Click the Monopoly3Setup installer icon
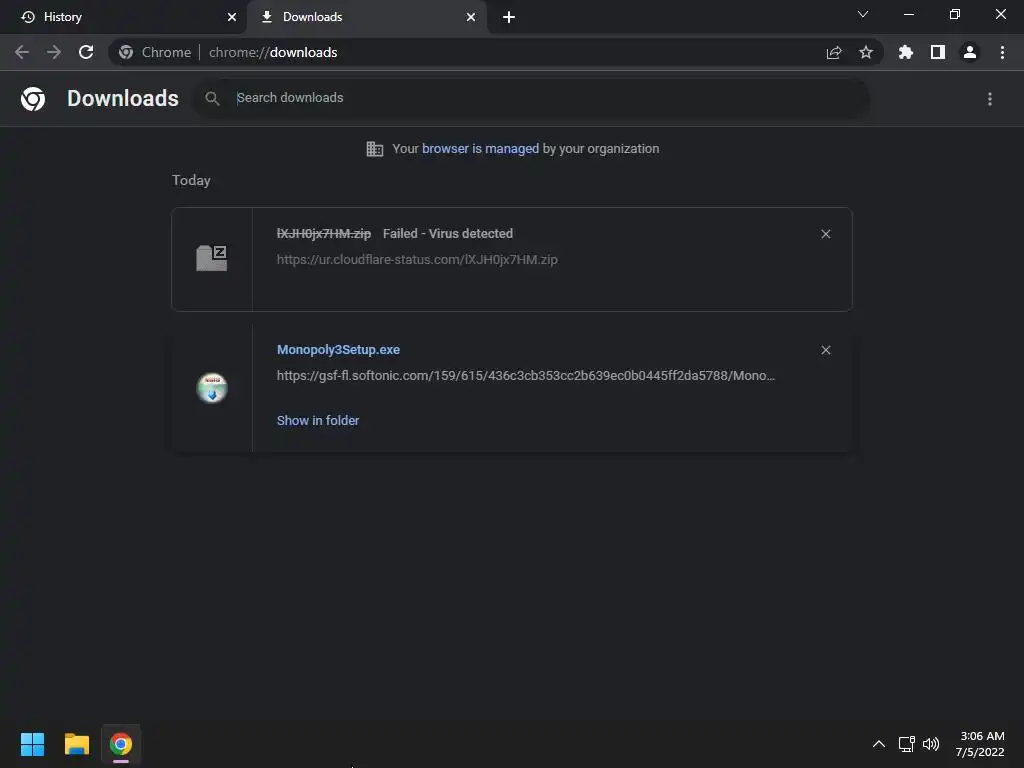The height and width of the screenshot is (768, 1024). coord(212,388)
